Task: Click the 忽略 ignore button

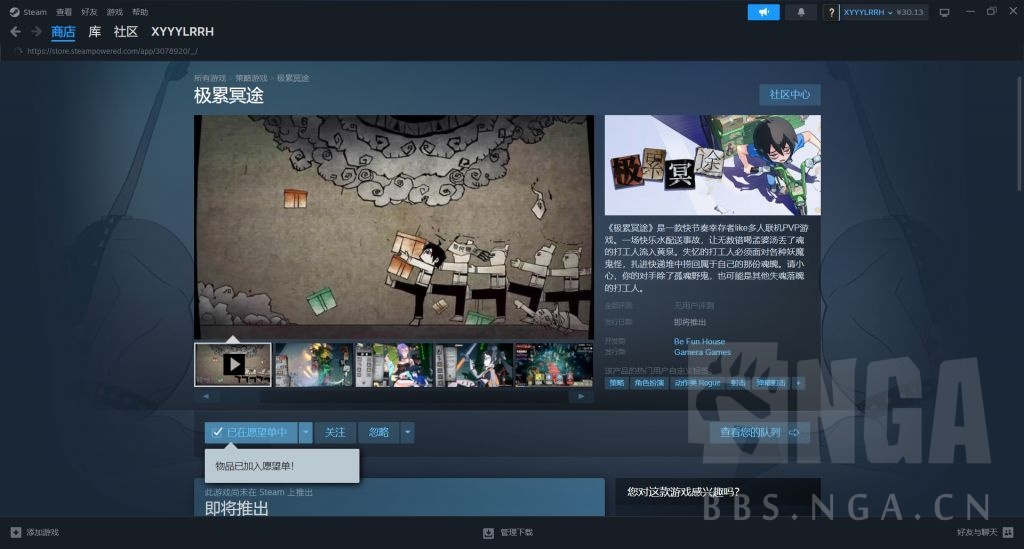Action: (379, 432)
